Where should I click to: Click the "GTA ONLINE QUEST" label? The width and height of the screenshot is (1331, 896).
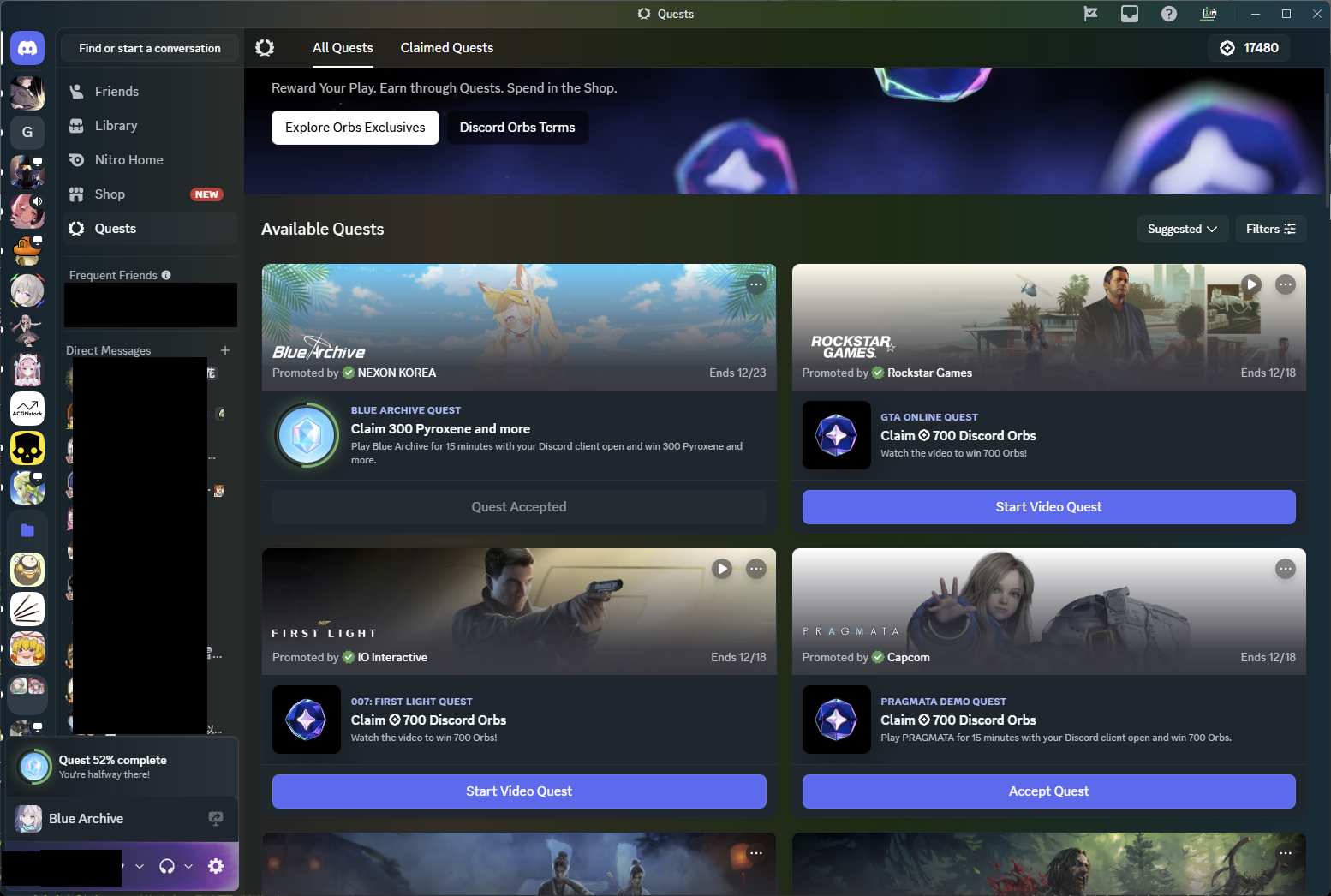[929, 417]
